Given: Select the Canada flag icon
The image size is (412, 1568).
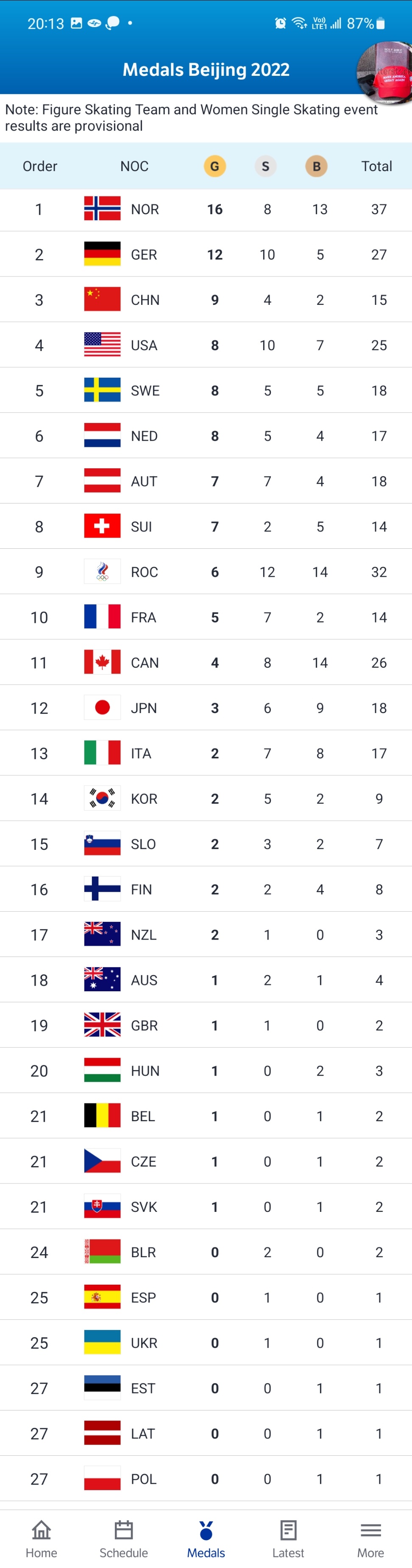Looking at the screenshot, I should (103, 662).
